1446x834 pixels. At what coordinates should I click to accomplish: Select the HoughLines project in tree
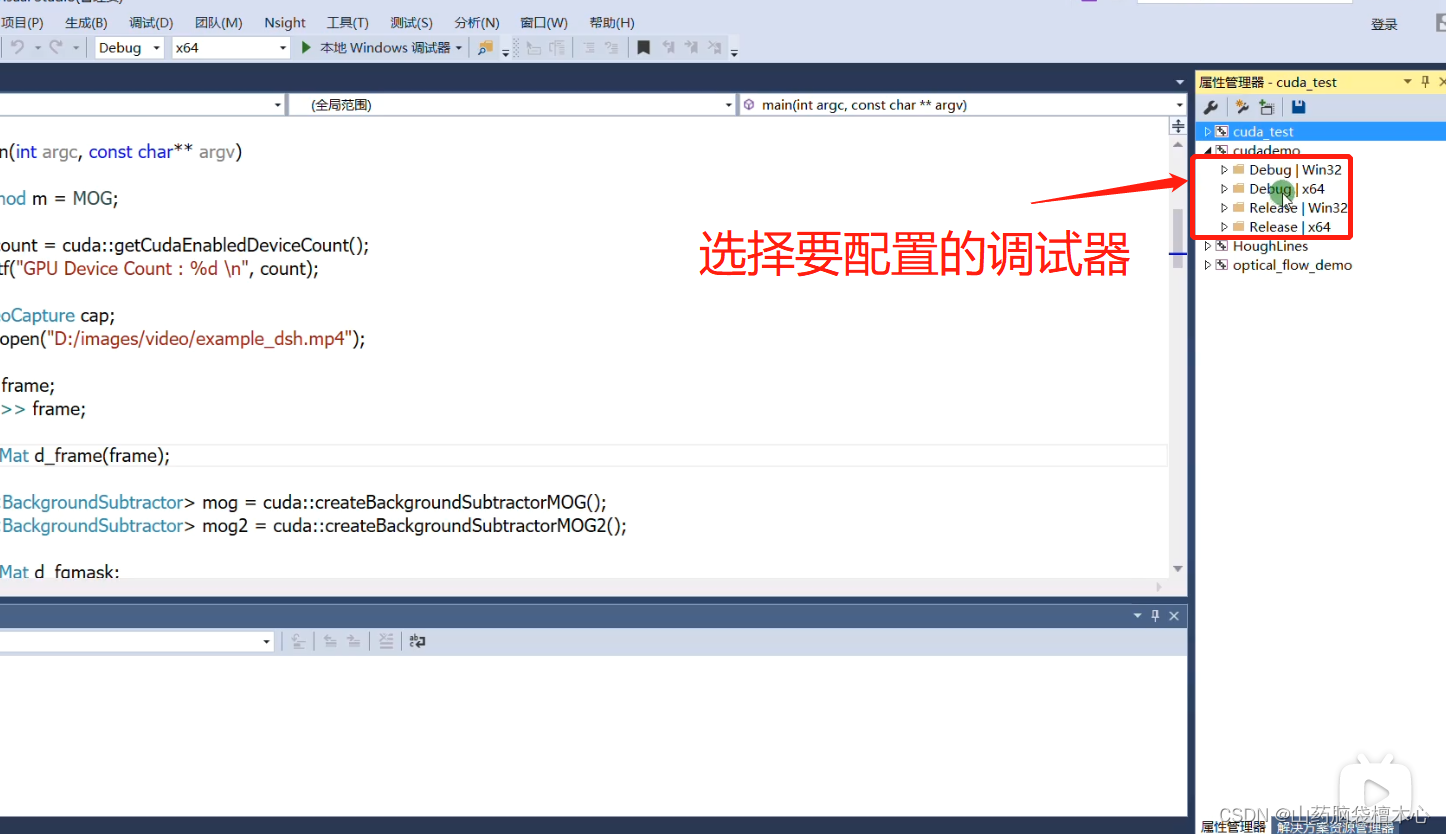tap(1270, 246)
